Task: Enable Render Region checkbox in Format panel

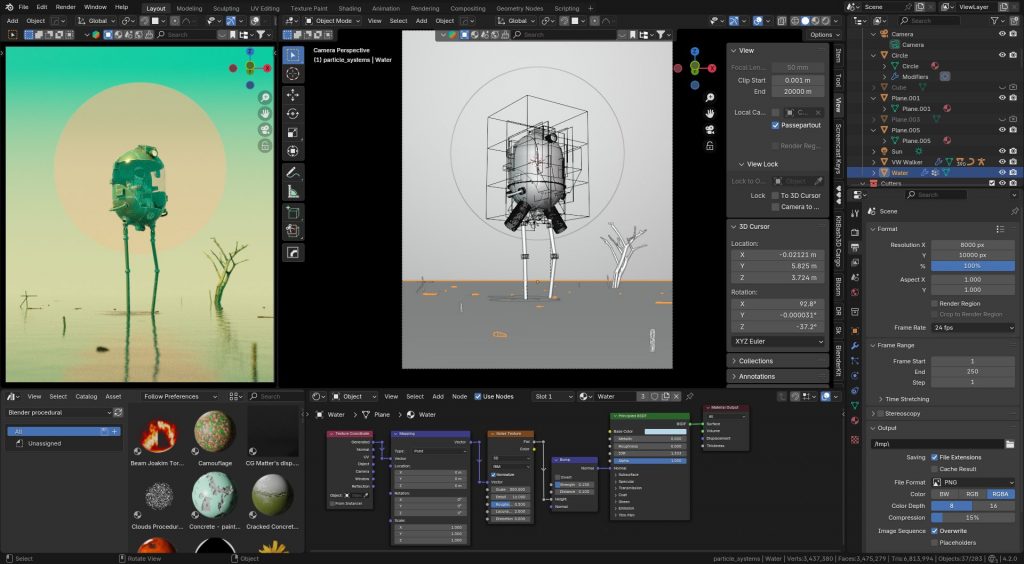Action: pyautogui.click(x=935, y=304)
